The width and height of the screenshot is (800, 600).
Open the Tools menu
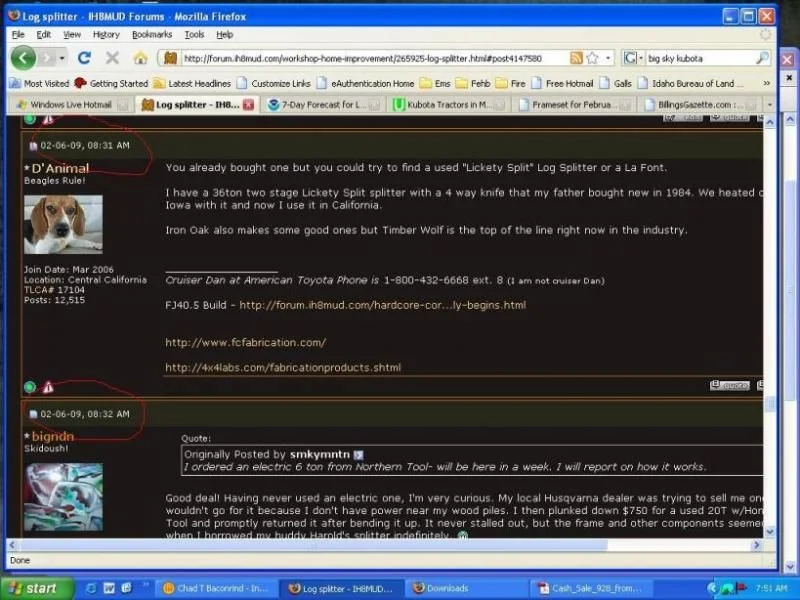pos(194,34)
